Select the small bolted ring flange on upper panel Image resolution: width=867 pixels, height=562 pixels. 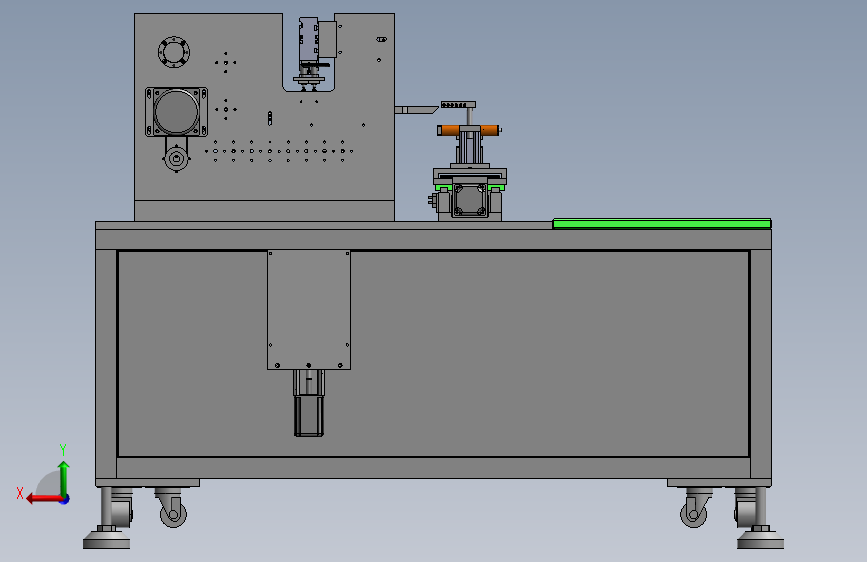pos(174,52)
